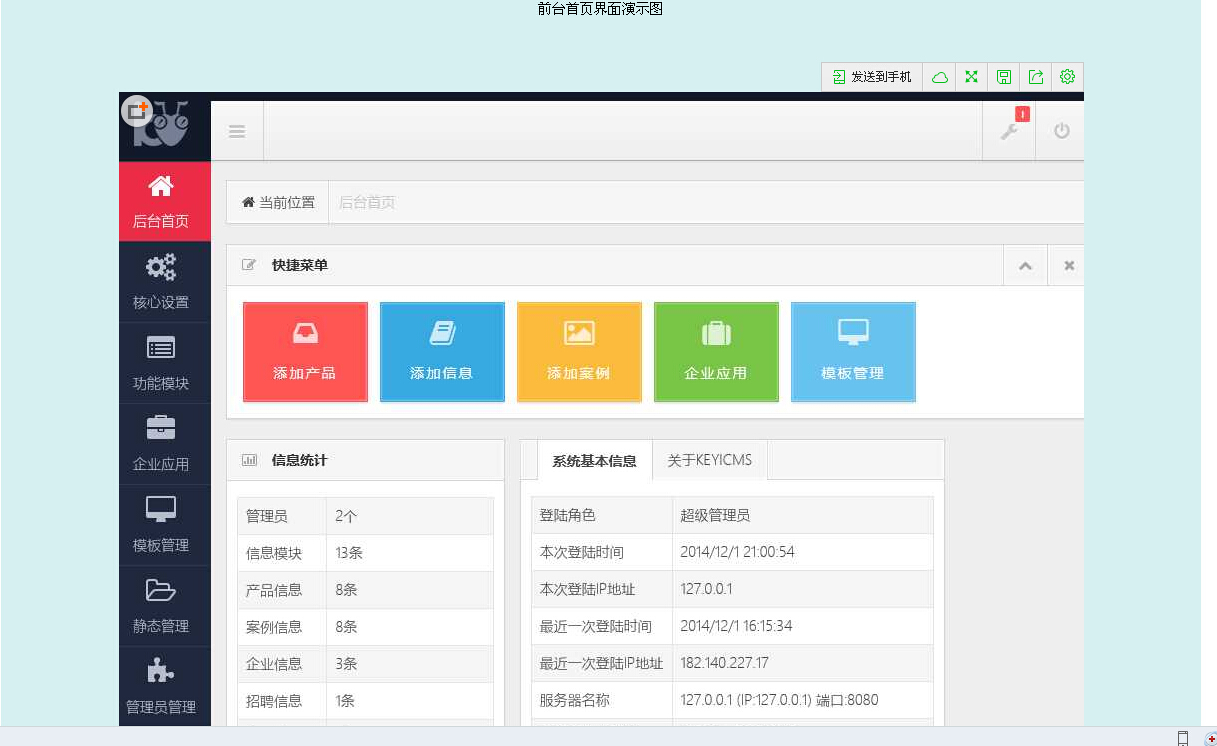Open 功能模块 in the sidebar

tap(164, 363)
